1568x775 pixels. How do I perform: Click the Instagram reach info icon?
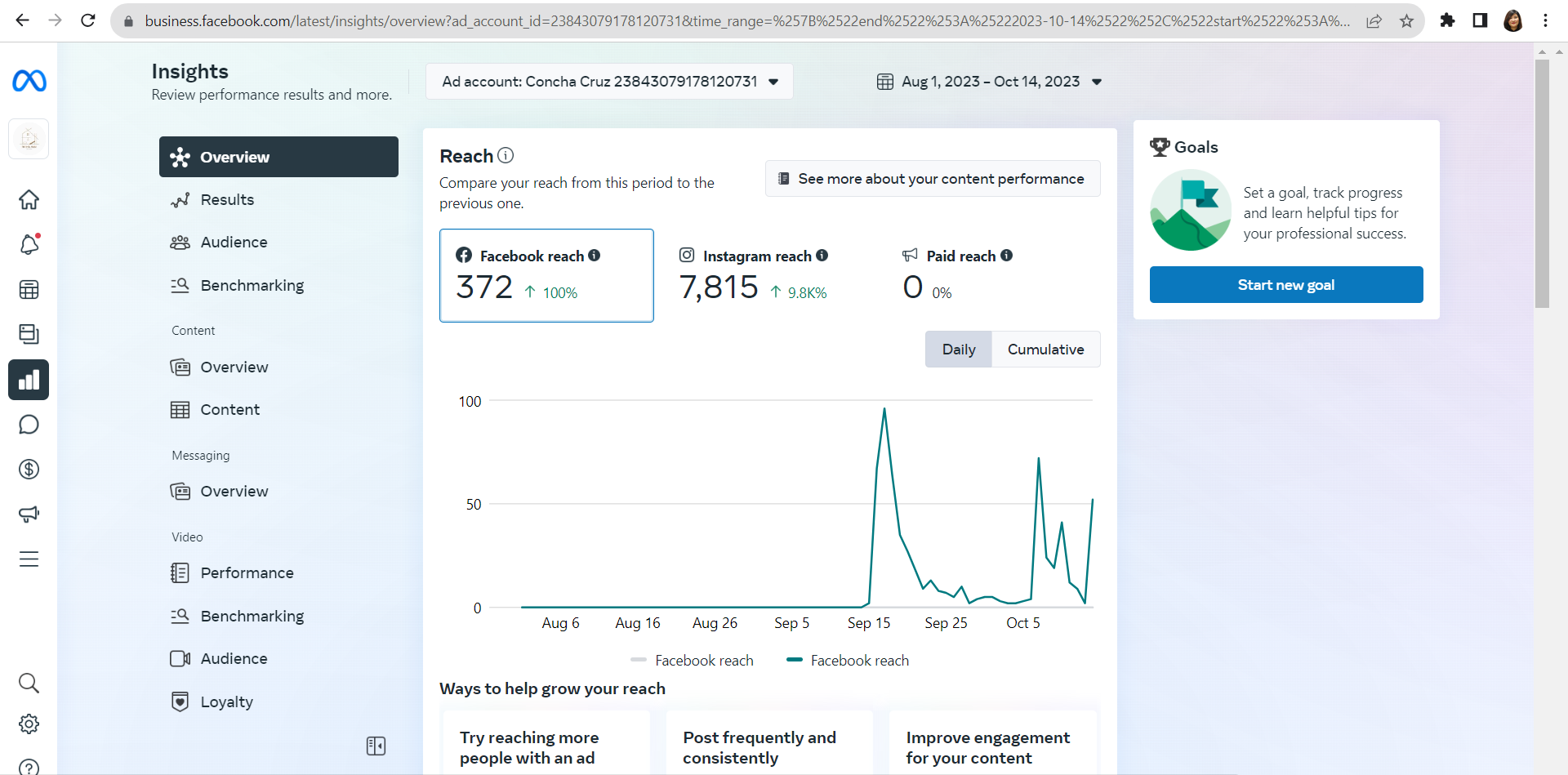(x=822, y=256)
